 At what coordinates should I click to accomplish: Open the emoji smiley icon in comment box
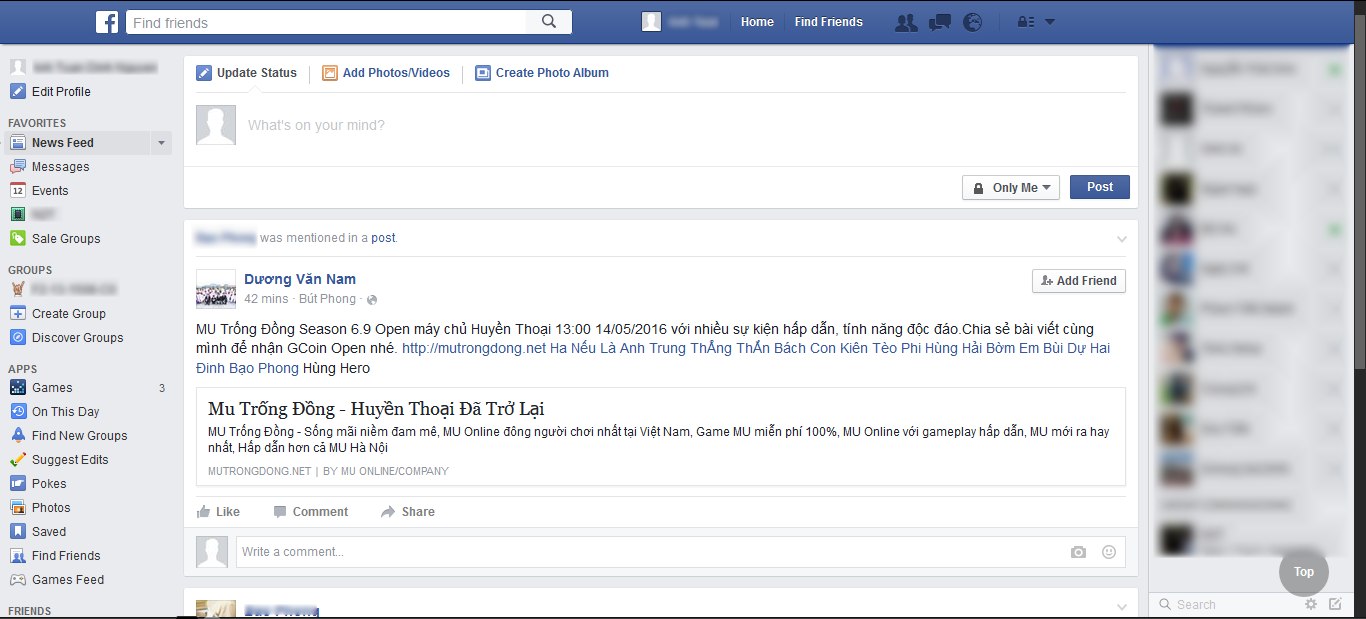coord(1108,552)
